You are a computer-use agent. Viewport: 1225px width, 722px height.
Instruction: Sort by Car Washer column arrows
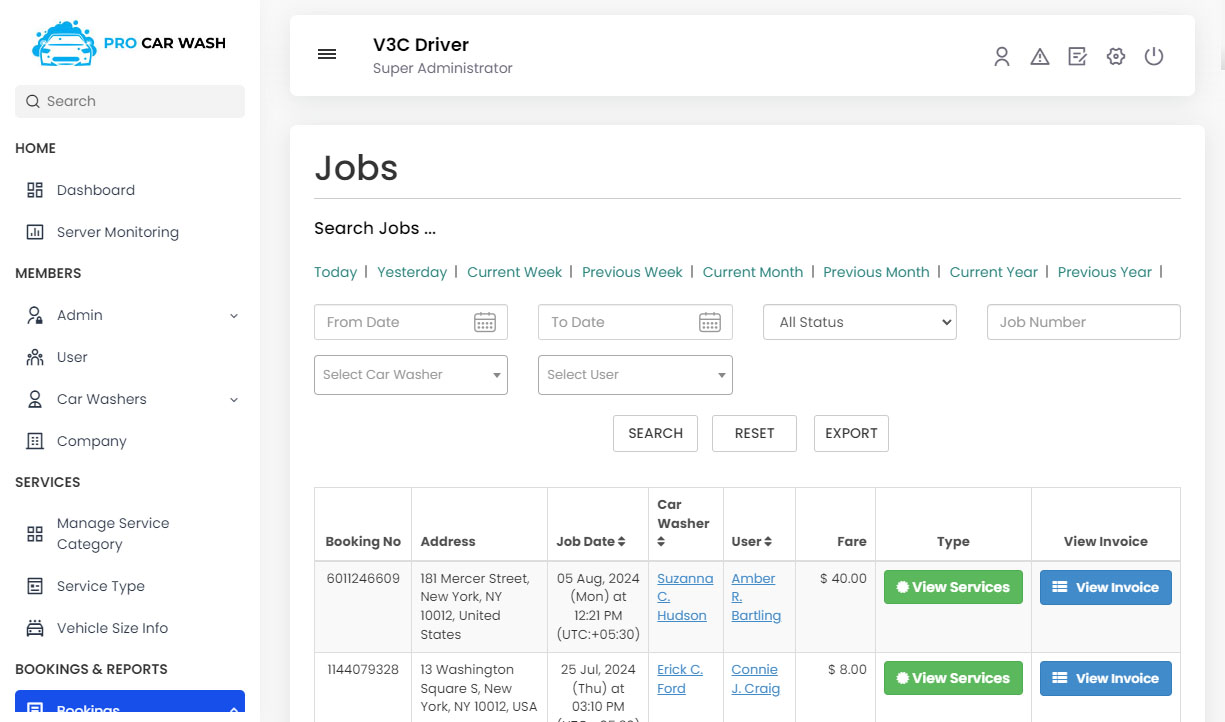661,541
